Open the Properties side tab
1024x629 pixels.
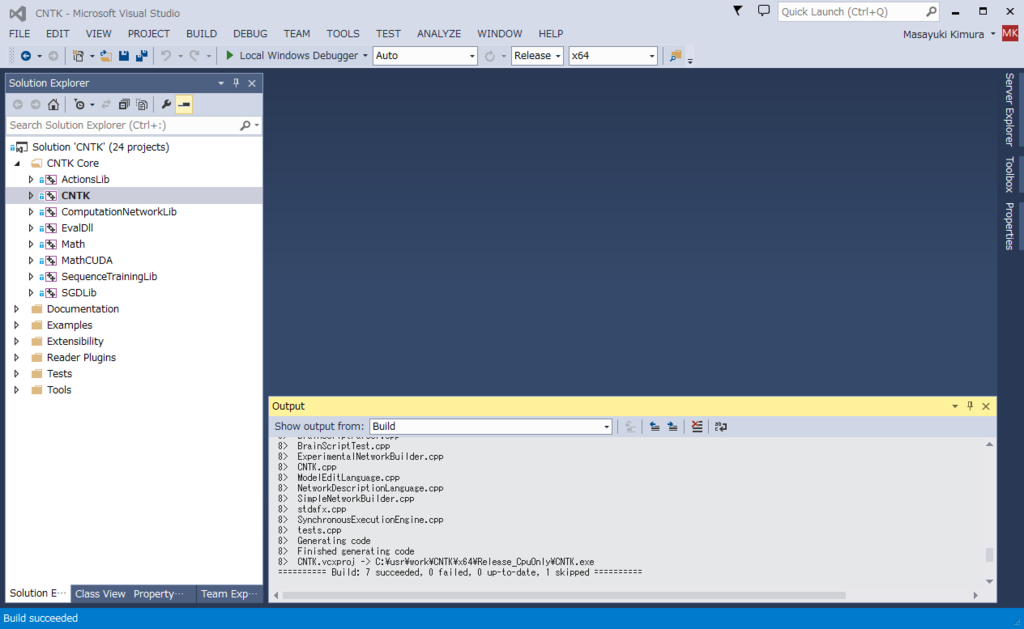1010,226
